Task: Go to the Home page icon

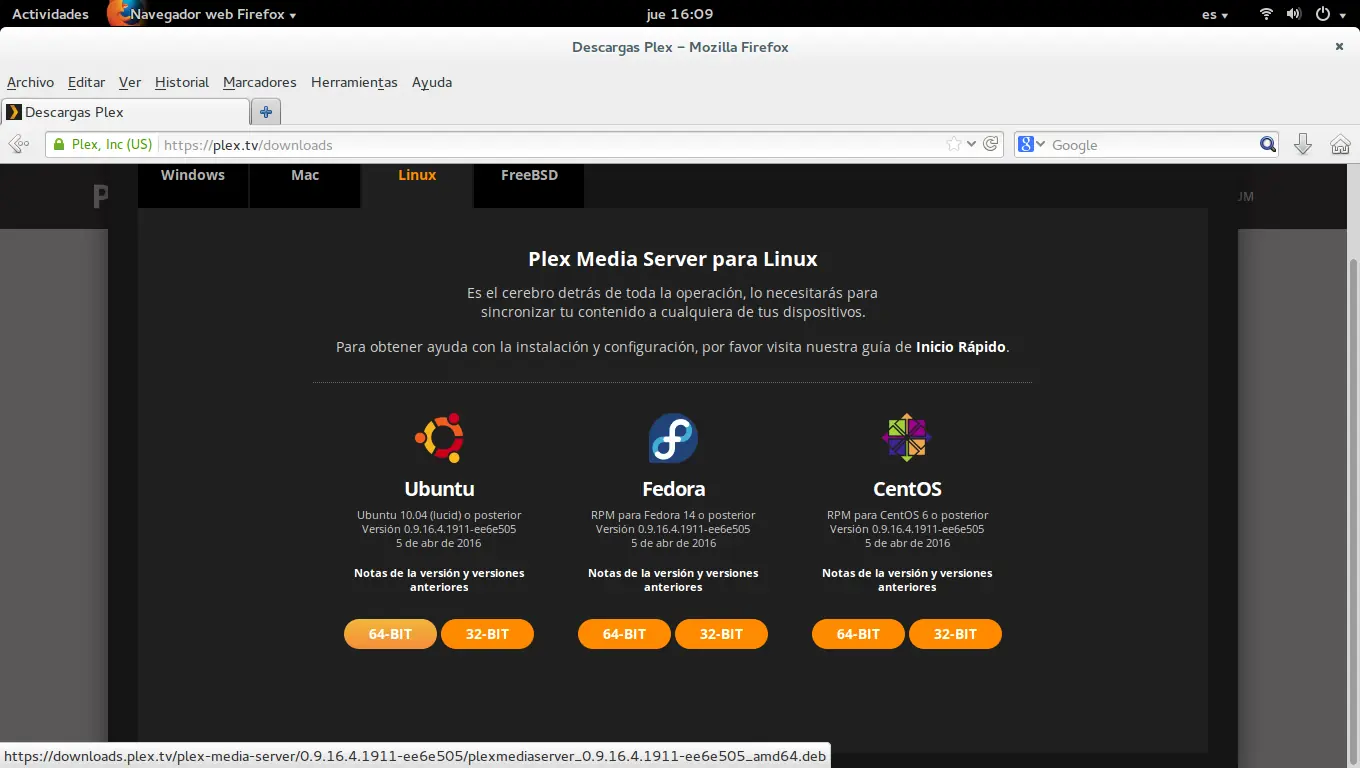Action: [x=1340, y=144]
